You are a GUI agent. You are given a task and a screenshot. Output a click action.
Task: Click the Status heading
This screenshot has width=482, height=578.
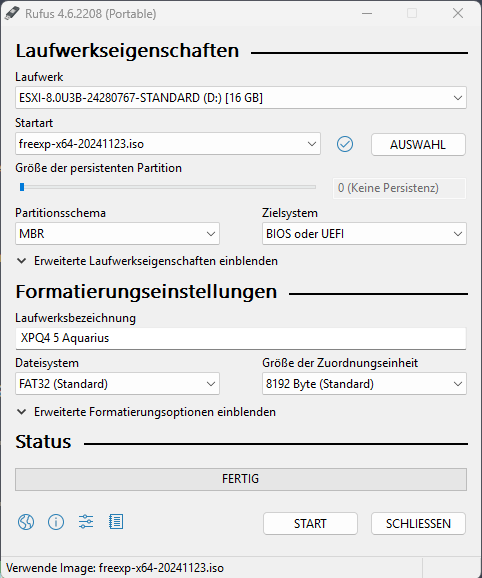[x=43, y=442]
